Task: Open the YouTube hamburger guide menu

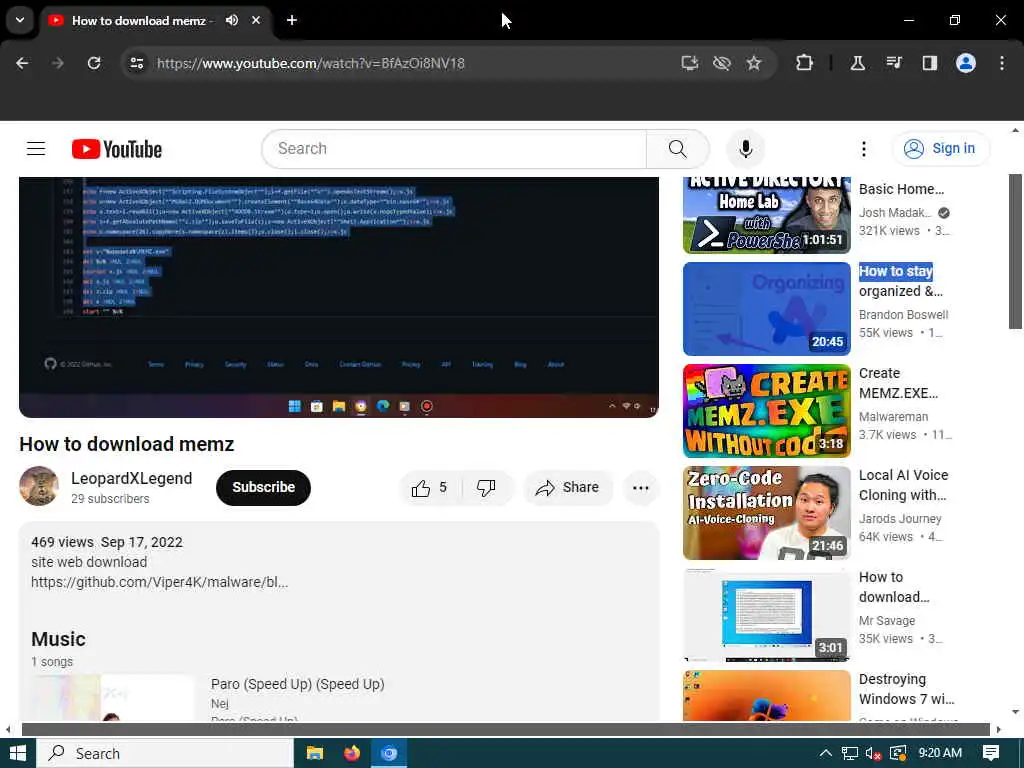Action: coord(36,149)
